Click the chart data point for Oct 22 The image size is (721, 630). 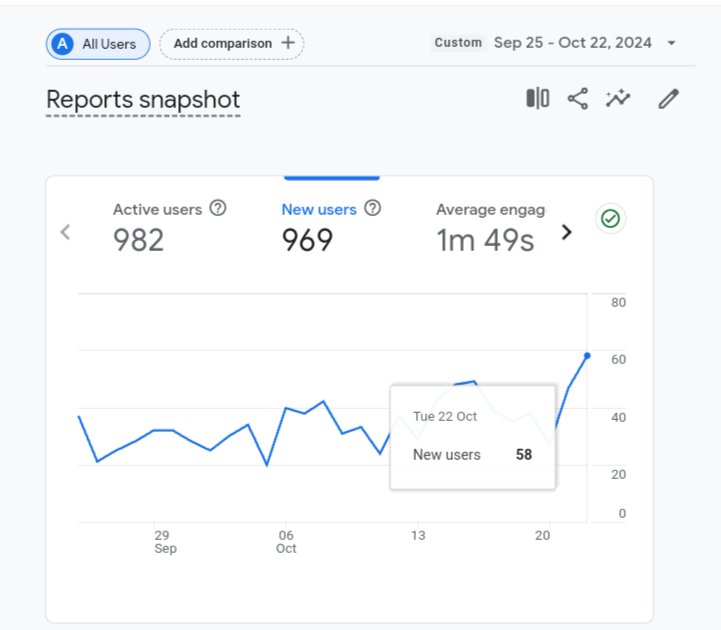[x=587, y=355]
